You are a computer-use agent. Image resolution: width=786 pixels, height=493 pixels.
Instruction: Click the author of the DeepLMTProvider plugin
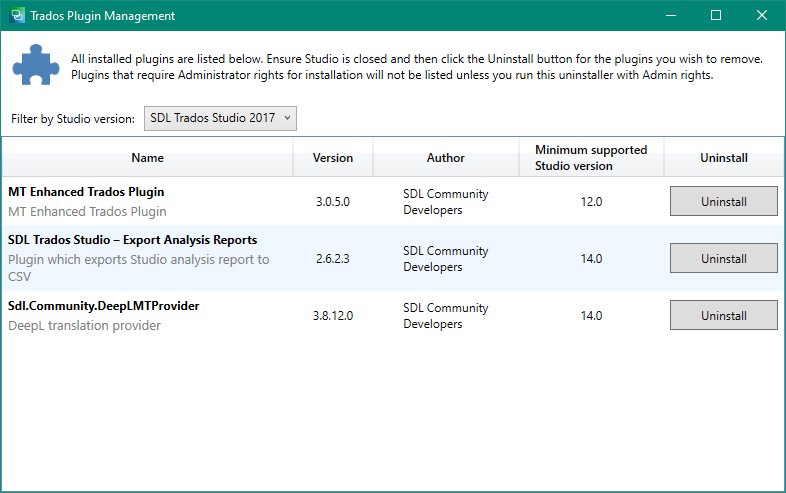(446, 315)
